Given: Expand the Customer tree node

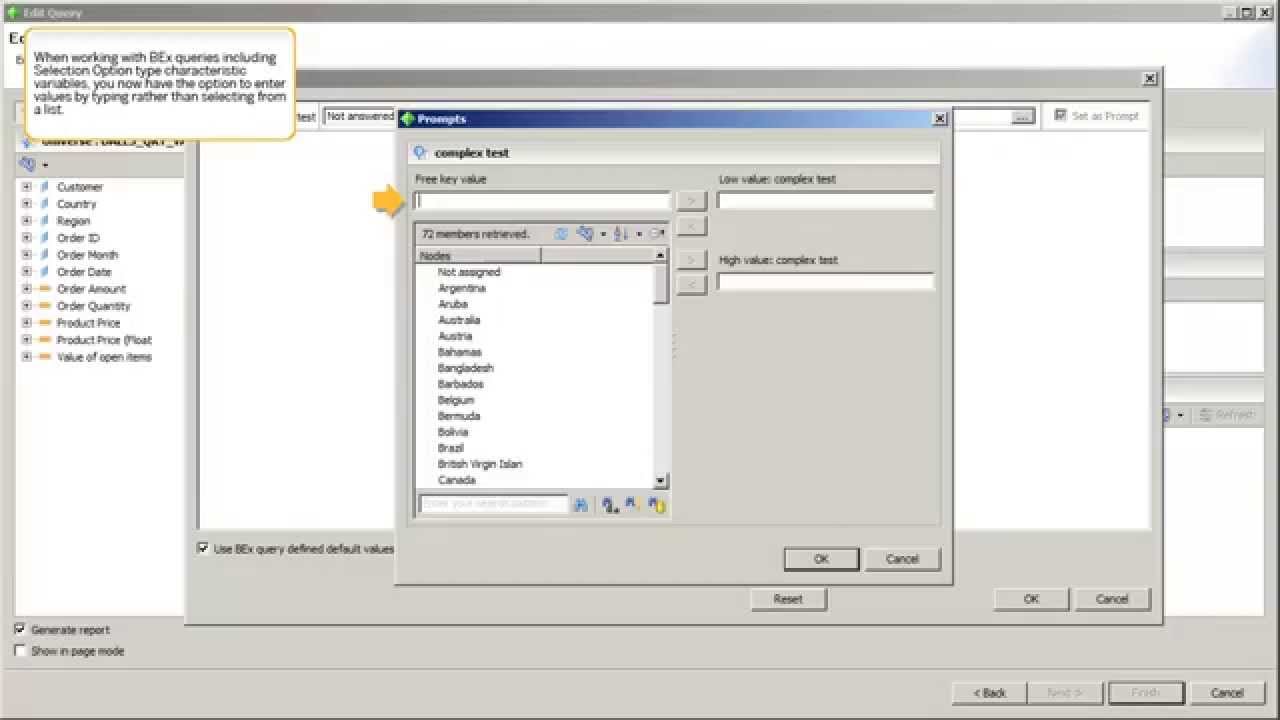Looking at the screenshot, I should (x=26, y=187).
